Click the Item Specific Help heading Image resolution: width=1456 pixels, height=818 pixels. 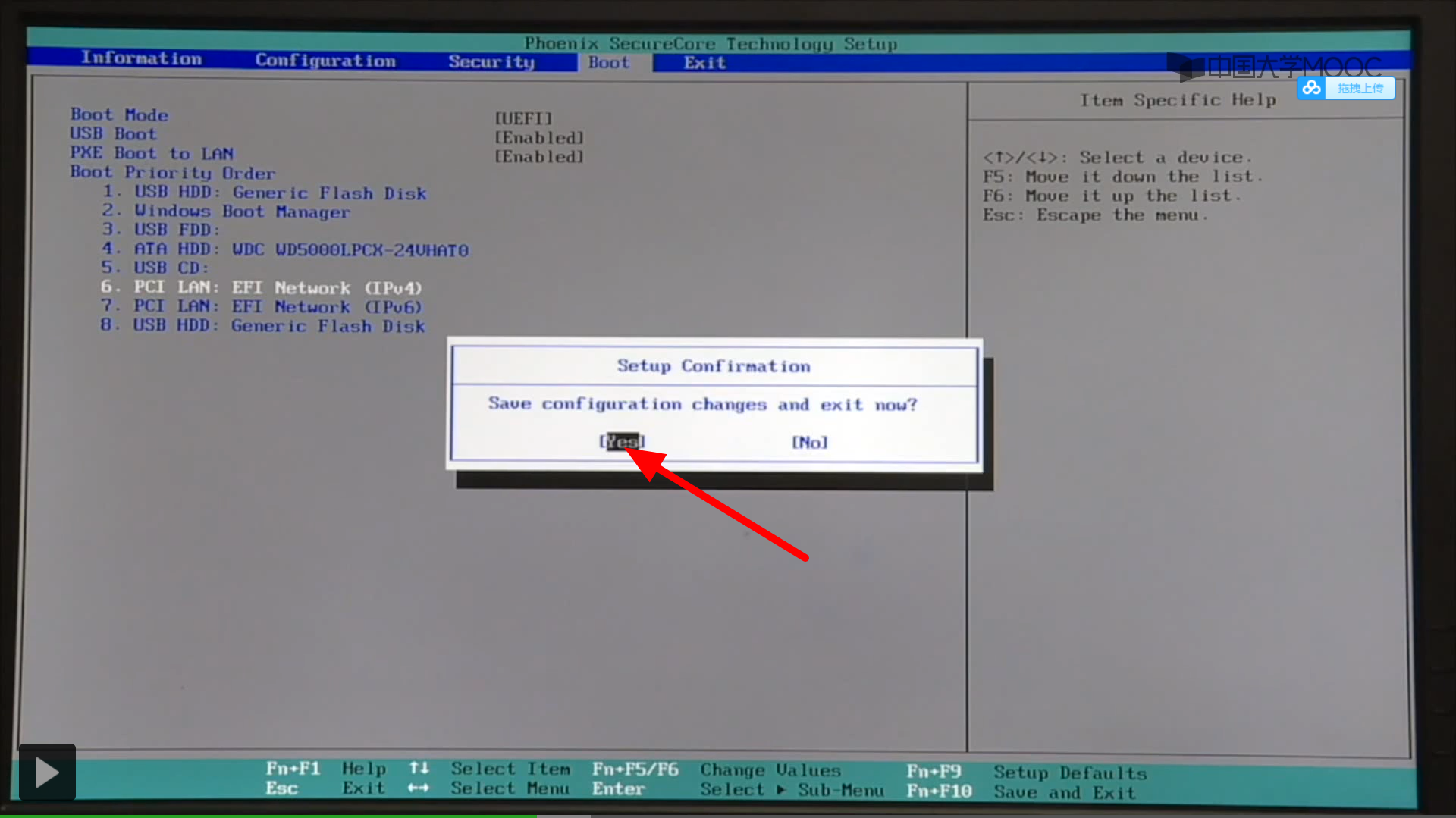(x=1178, y=100)
